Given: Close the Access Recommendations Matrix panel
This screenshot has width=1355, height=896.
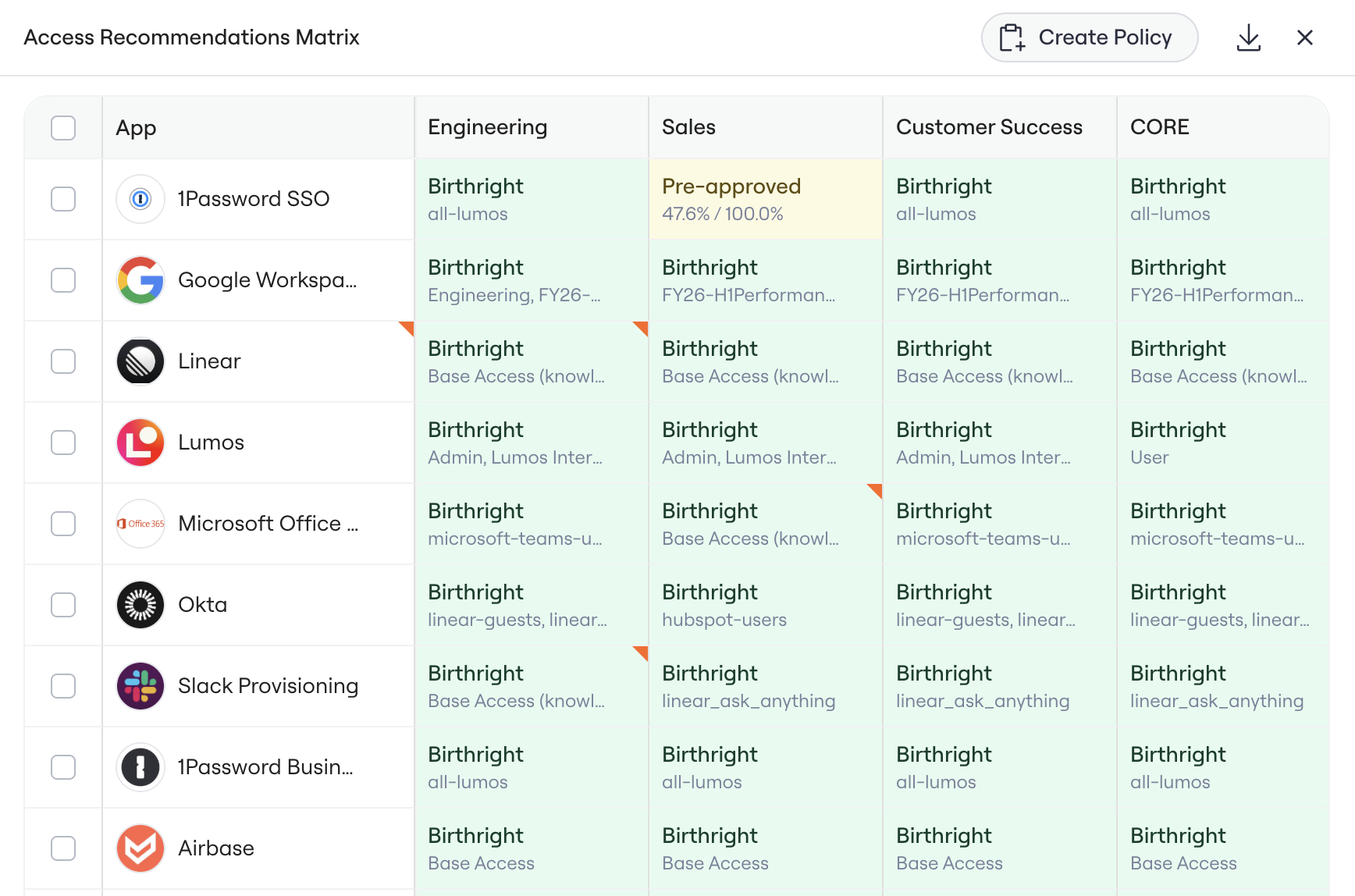Looking at the screenshot, I should click(x=1305, y=37).
